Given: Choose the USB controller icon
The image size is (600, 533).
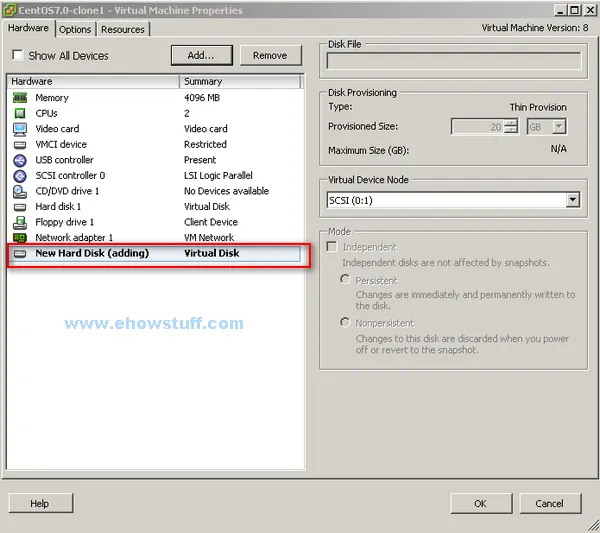Looking at the screenshot, I should tap(20, 160).
